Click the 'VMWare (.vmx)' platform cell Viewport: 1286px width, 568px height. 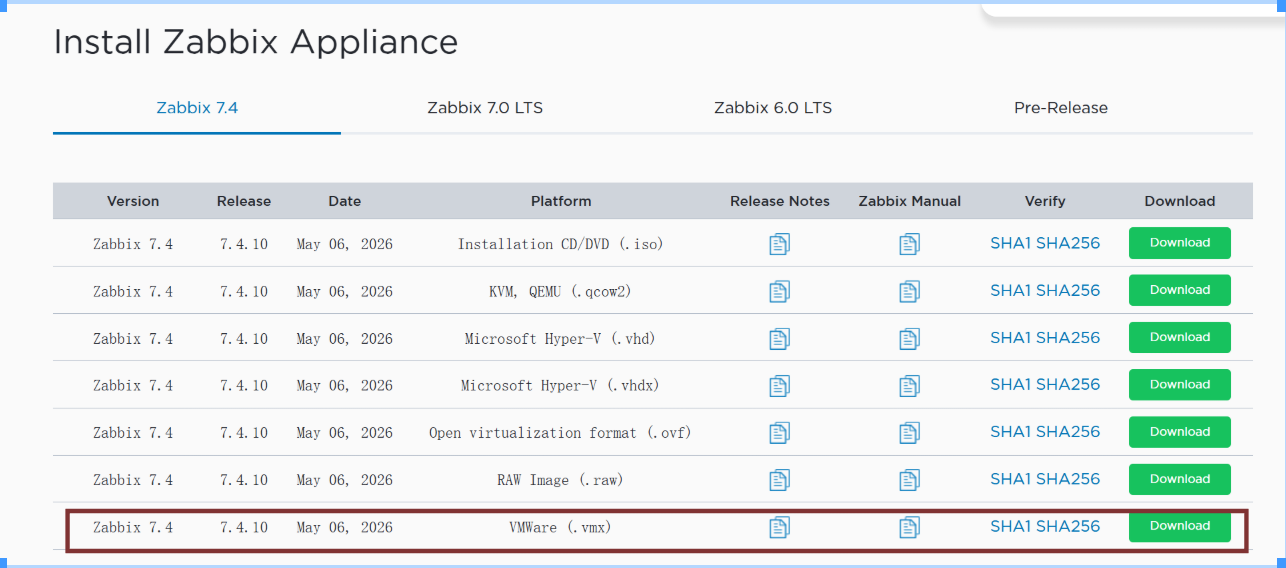click(x=560, y=527)
